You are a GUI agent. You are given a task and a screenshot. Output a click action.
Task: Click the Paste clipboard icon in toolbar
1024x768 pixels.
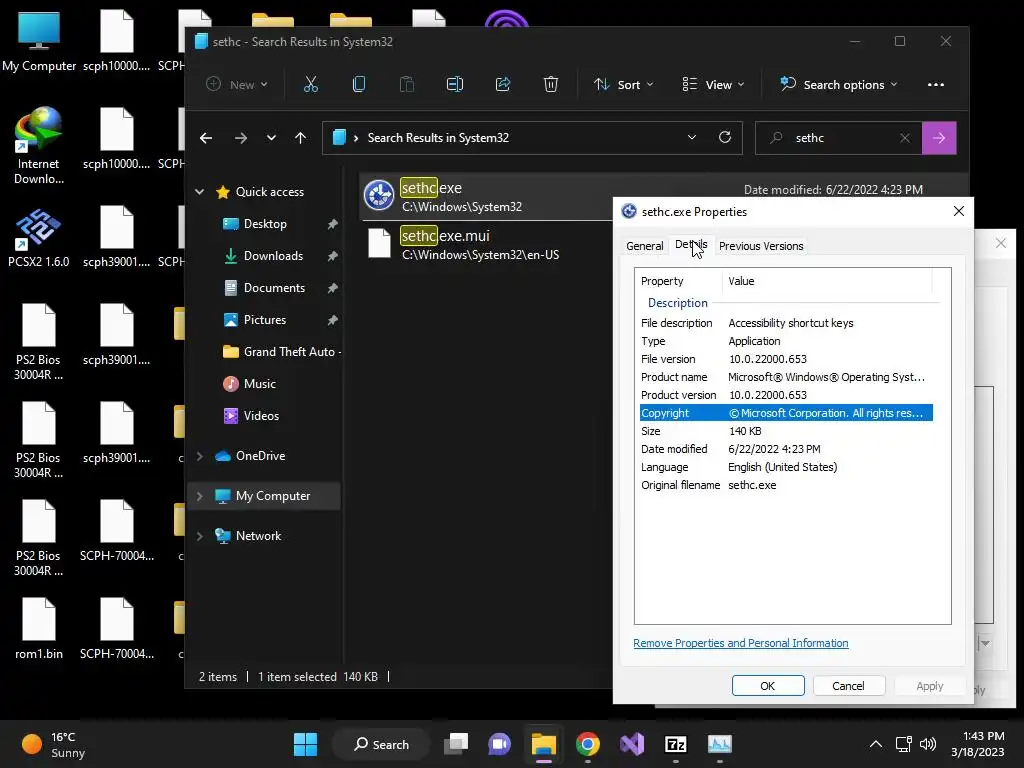(x=407, y=84)
